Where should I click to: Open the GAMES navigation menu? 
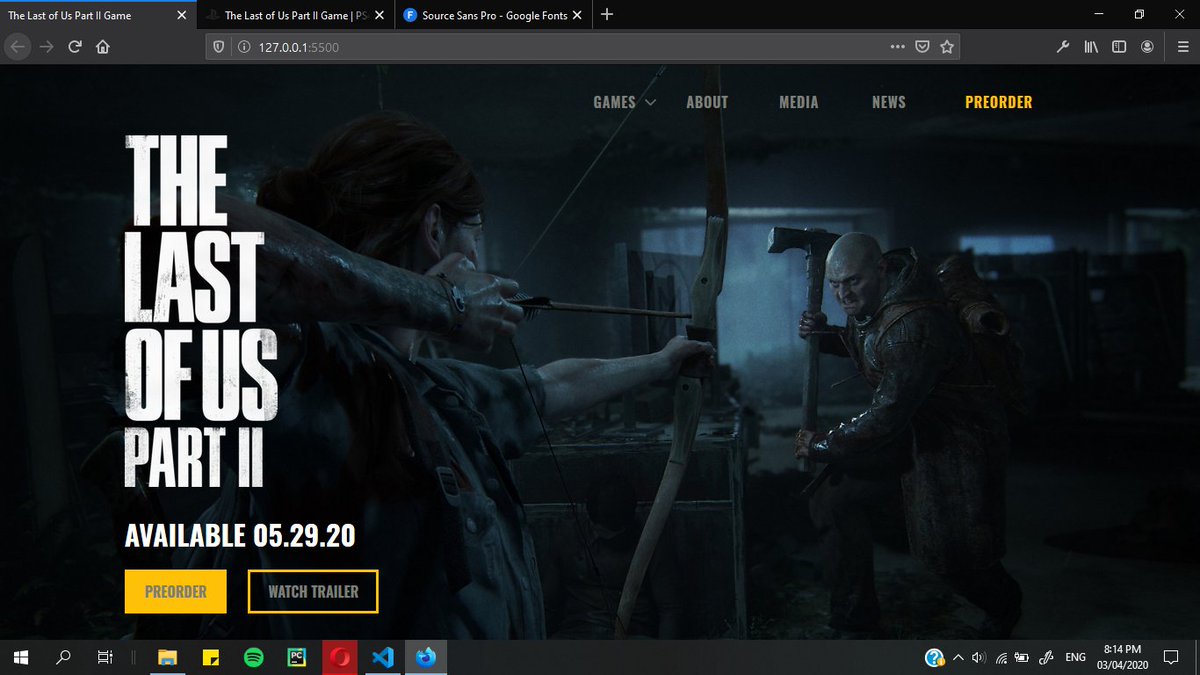614,102
